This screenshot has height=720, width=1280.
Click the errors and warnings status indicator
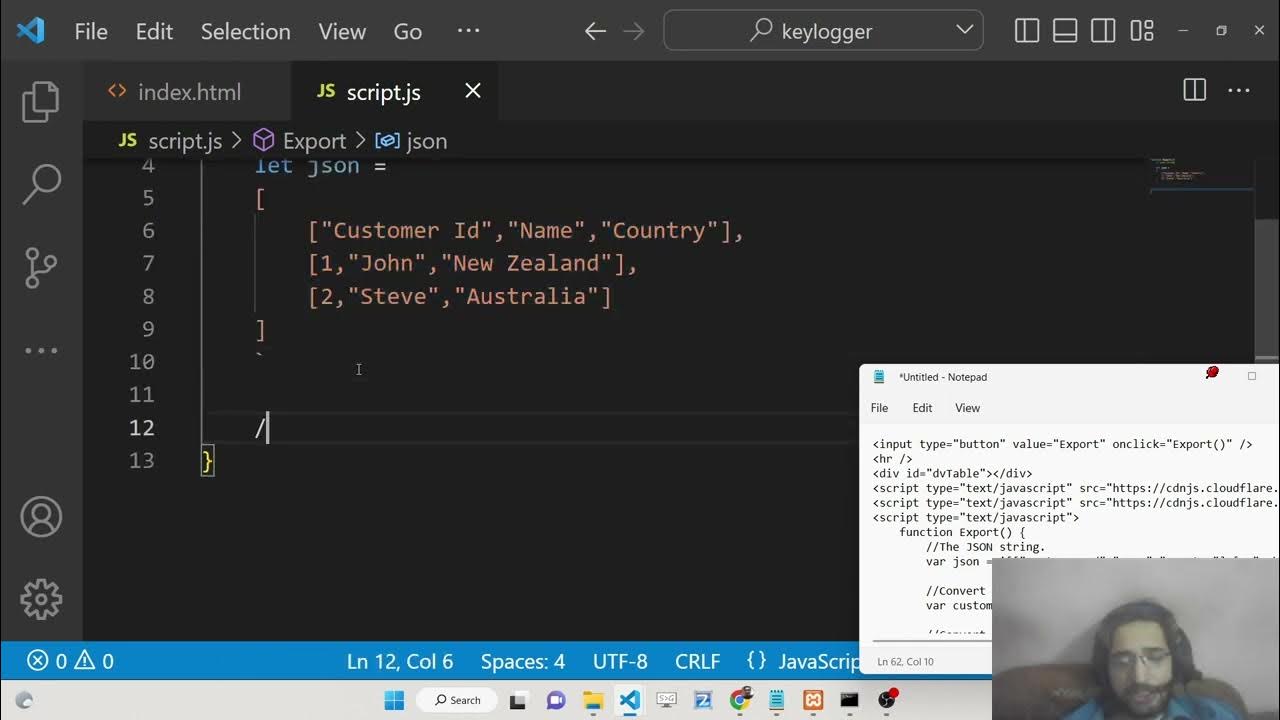point(70,661)
